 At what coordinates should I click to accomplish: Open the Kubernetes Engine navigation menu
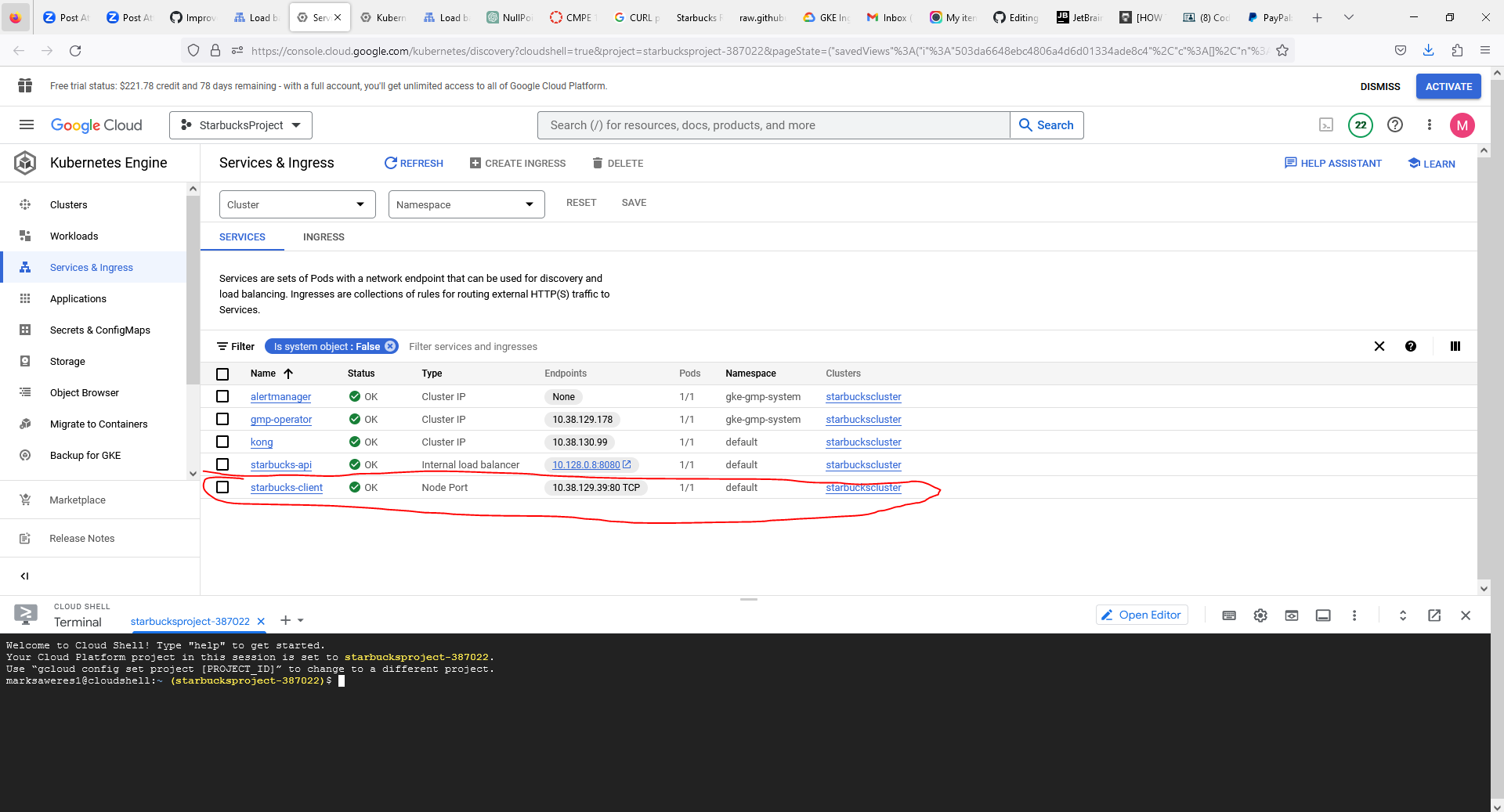click(26, 125)
